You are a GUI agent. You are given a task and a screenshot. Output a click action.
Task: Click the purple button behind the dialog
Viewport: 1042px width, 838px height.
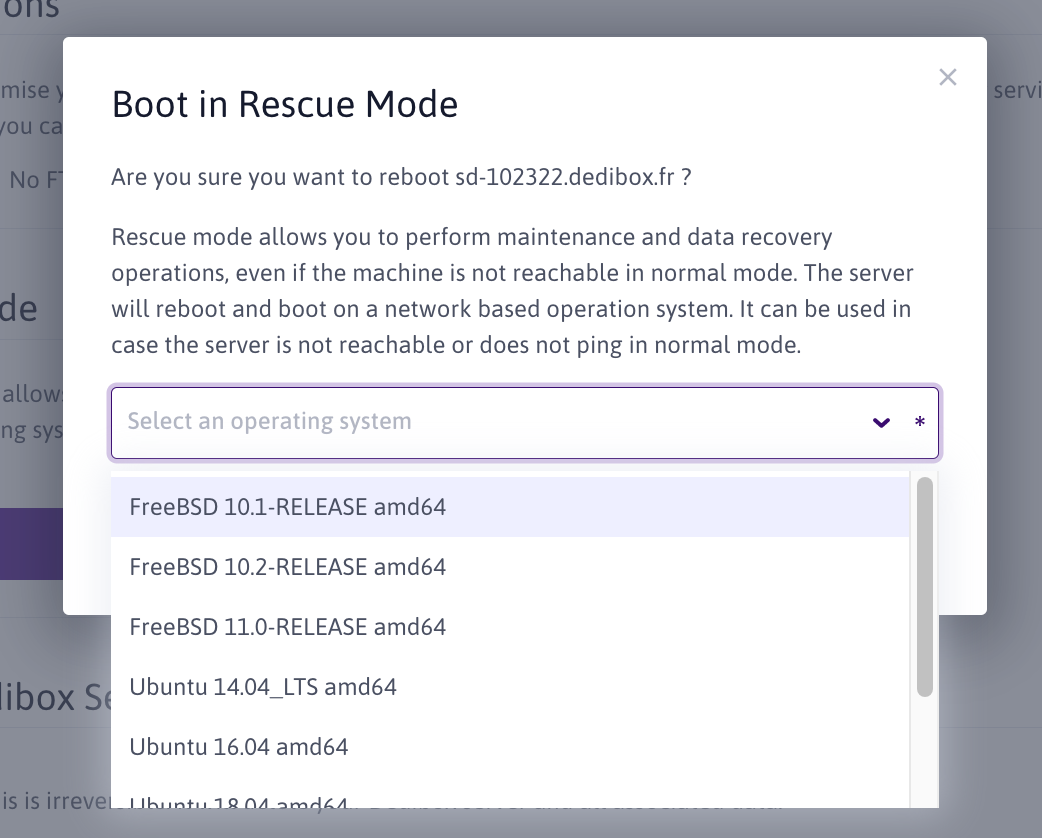tap(31, 543)
